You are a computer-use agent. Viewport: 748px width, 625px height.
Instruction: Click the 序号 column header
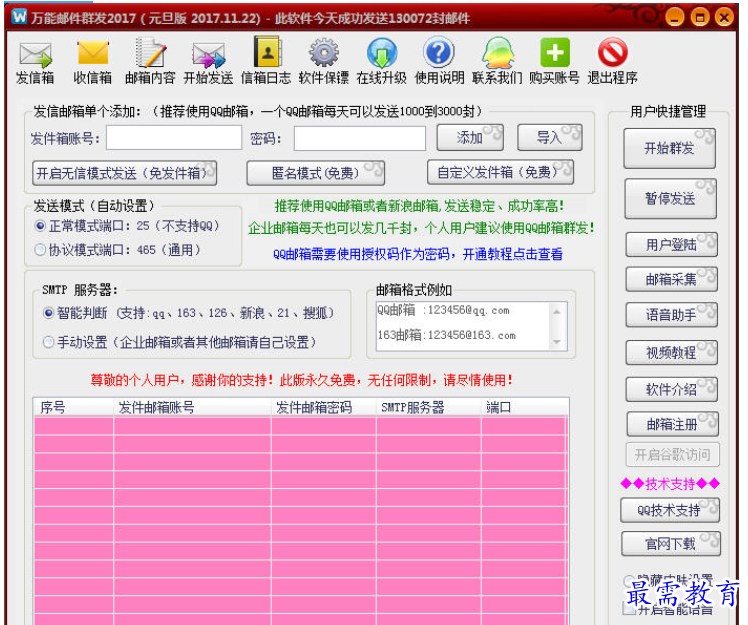53,408
